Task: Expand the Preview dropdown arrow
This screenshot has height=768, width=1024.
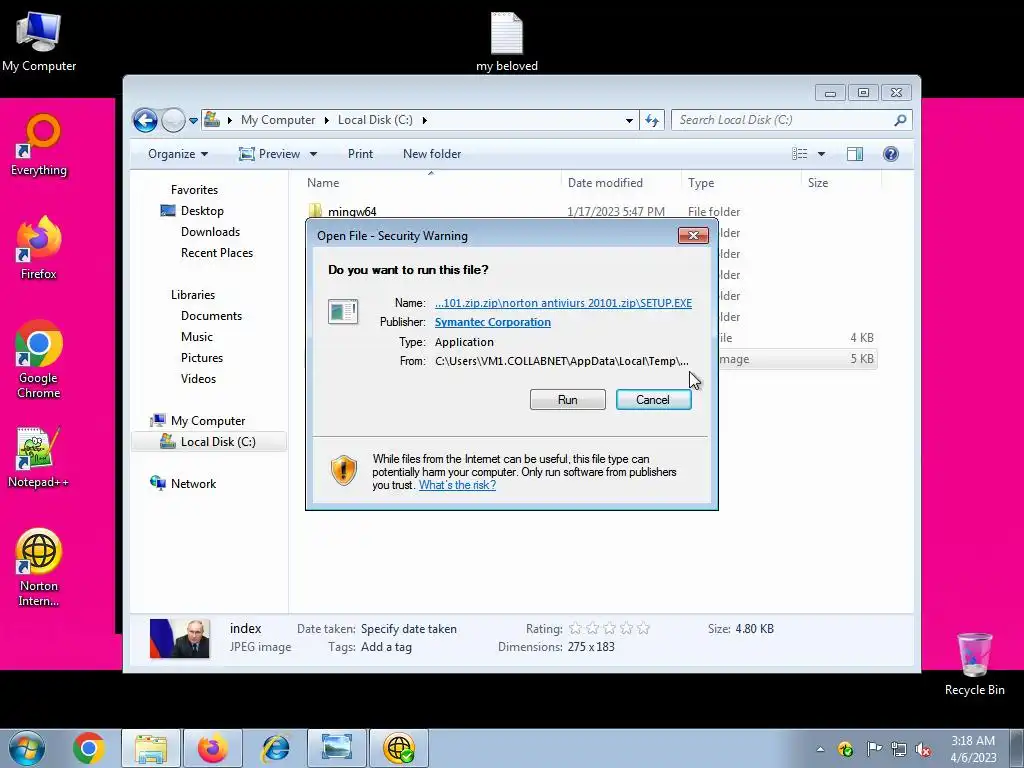Action: (313, 154)
